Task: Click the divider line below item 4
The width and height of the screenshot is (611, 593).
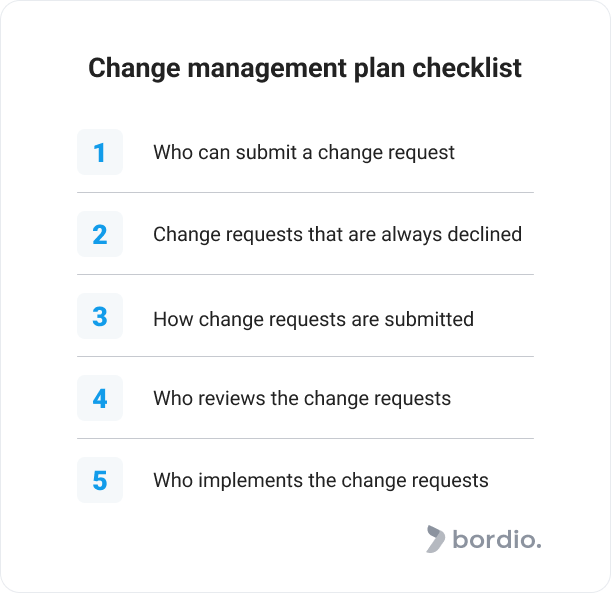Action: (x=305, y=438)
